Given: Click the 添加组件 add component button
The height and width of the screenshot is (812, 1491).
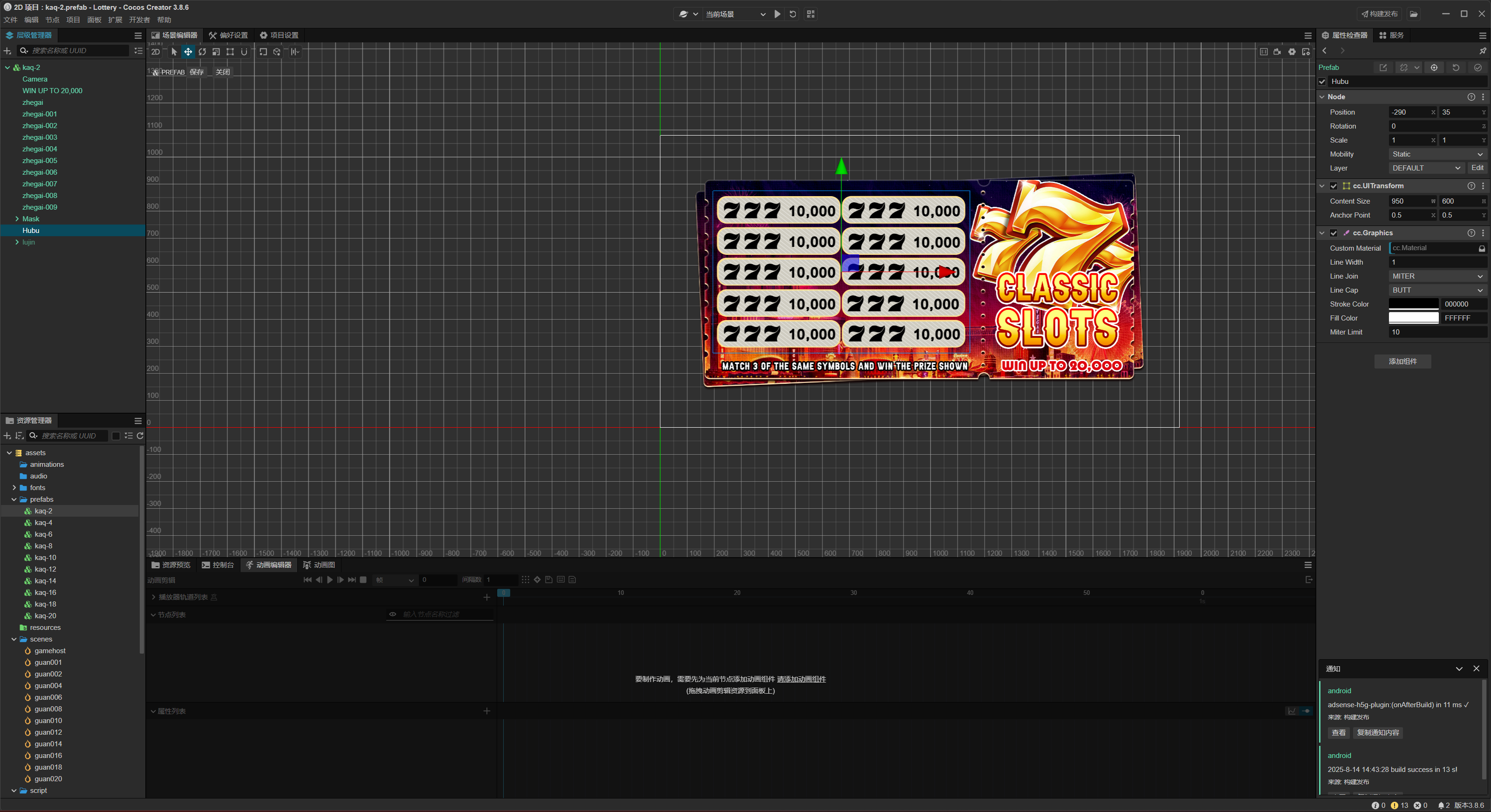Looking at the screenshot, I should tap(1402, 361).
